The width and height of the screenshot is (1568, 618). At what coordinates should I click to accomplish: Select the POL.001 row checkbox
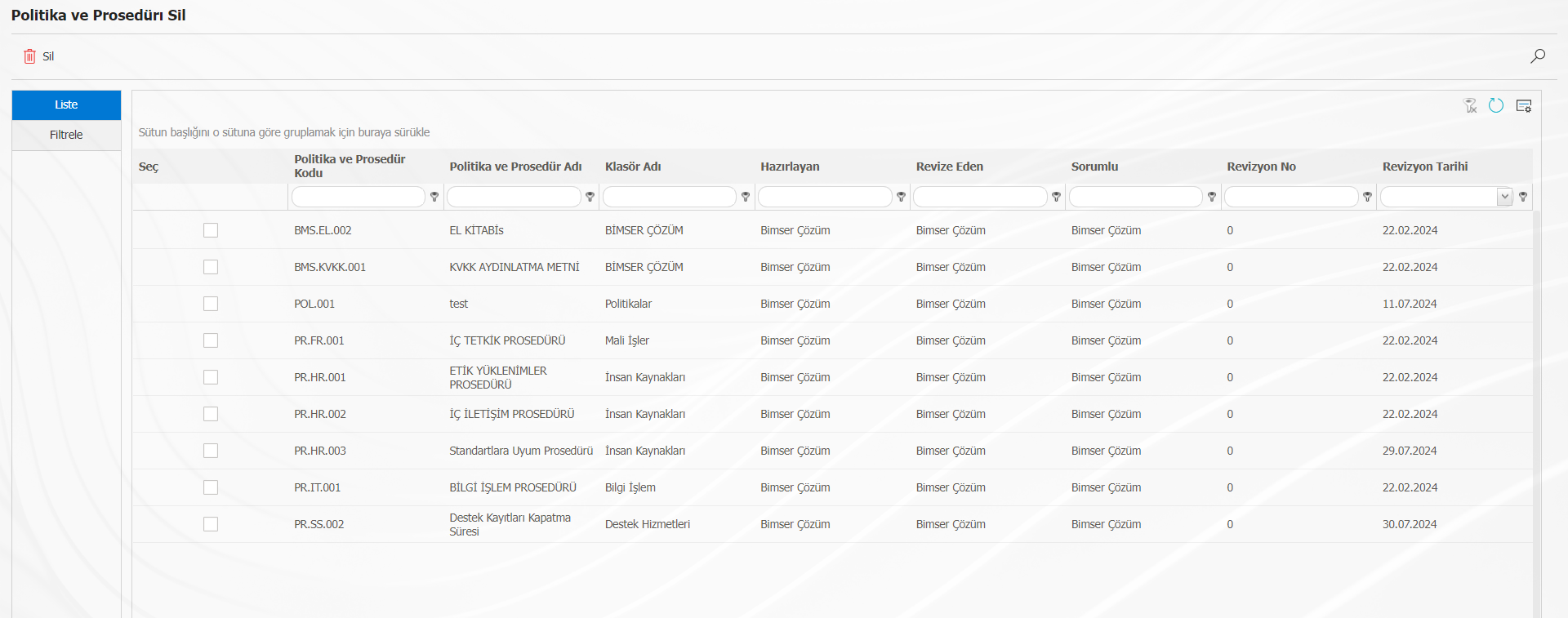(211, 304)
